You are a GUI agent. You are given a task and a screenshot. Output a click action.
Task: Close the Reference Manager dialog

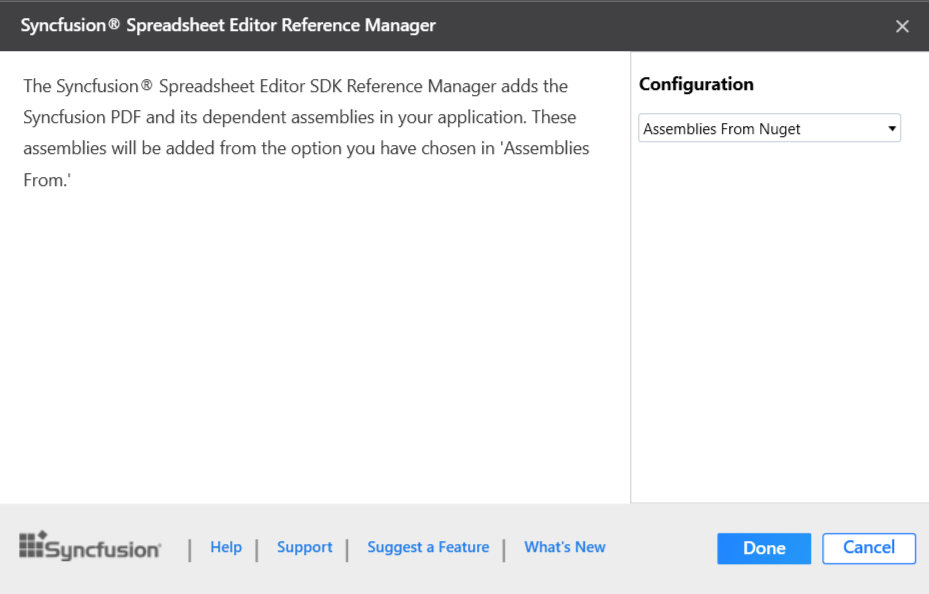tap(902, 26)
